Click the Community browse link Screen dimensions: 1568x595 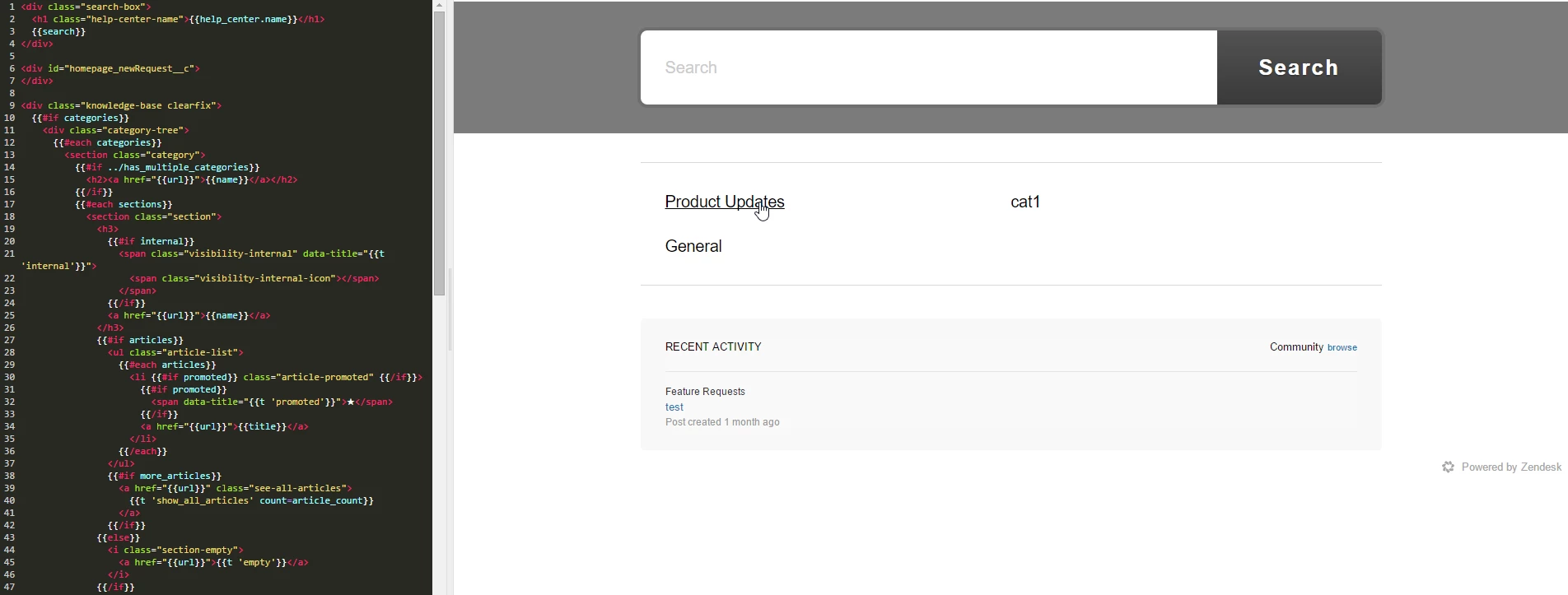[1342, 347]
